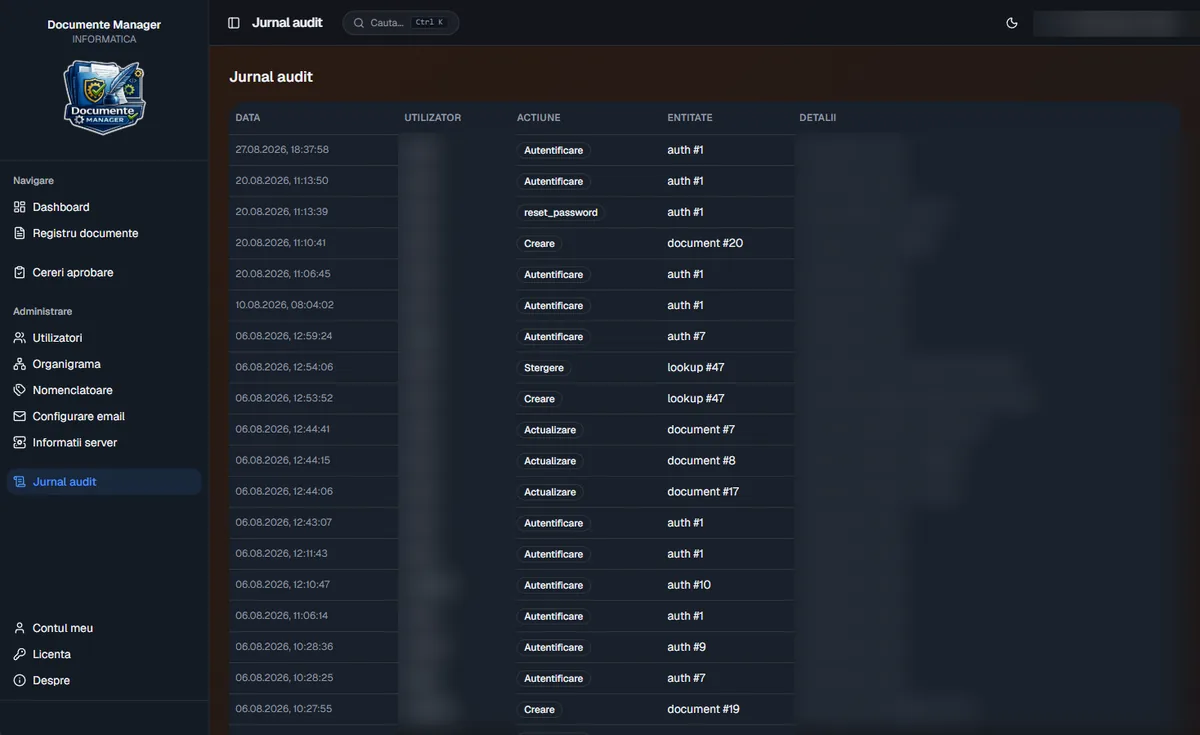Screen dimensions: 1200x735
Task: Open Dashboard from the sidebar
Action: 104,207
